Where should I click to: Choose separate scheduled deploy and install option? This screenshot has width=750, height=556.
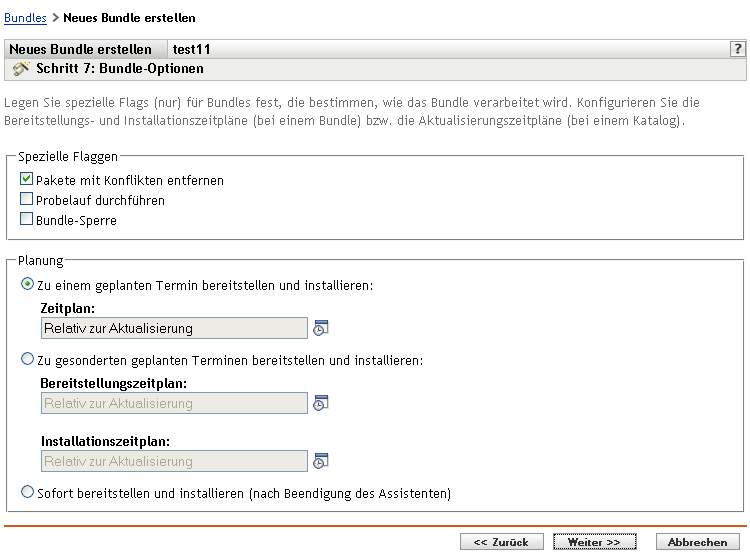pyautogui.click(x=27, y=360)
